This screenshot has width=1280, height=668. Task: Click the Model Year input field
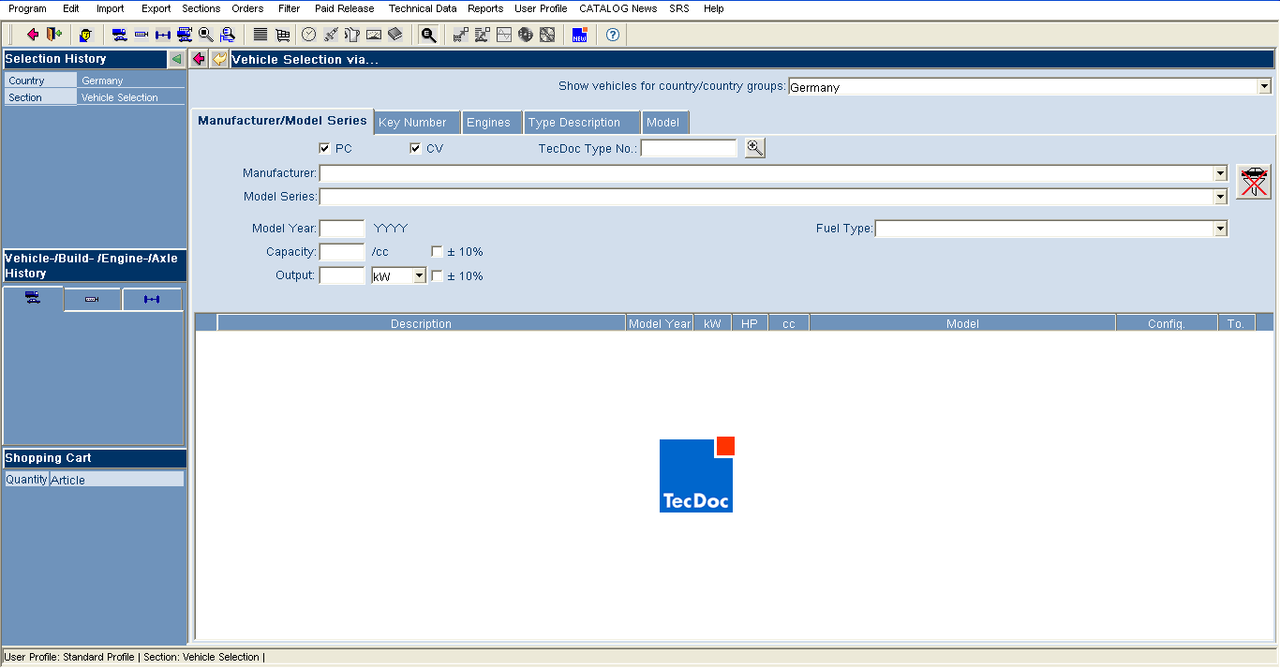click(x=342, y=228)
